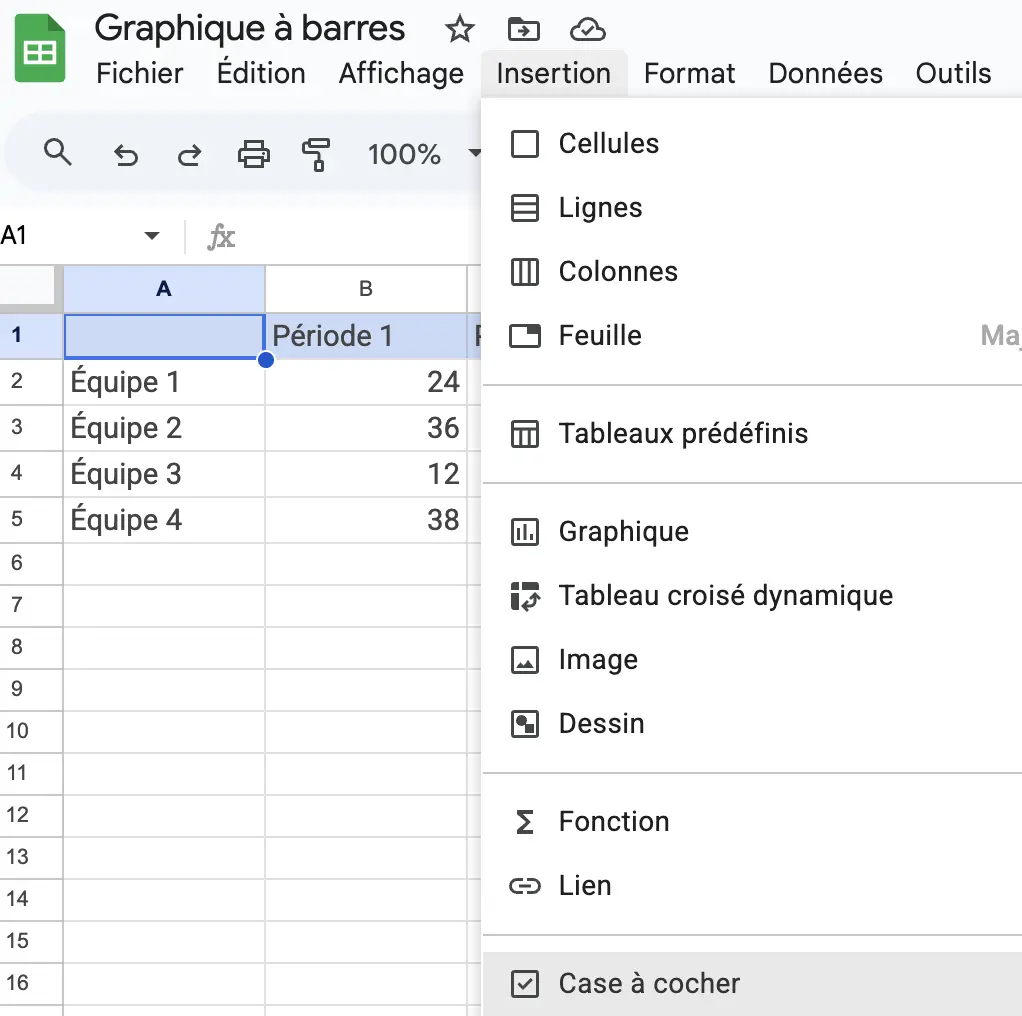Screen dimensions: 1022x1016
Task: Choose Colonnes in the Insertion menu
Action: click(752, 272)
